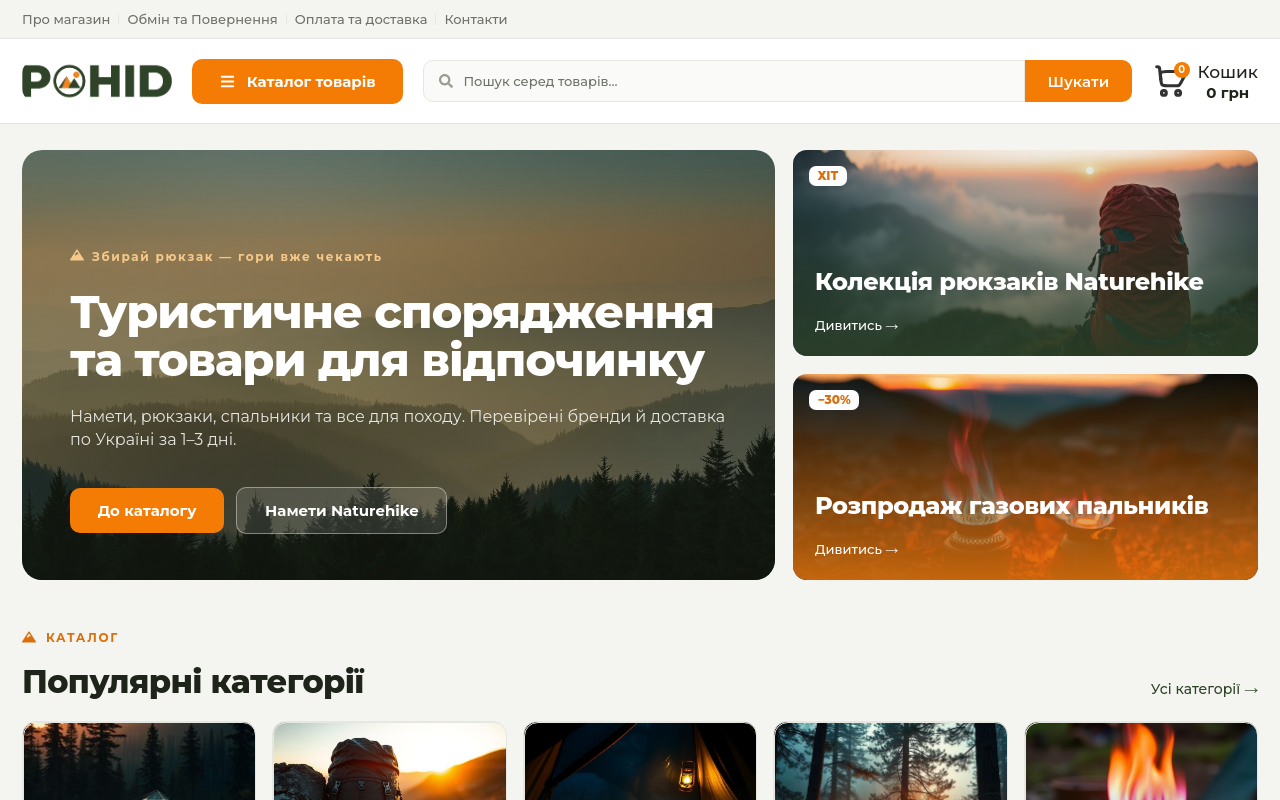Click the cart counter badge showing 0
Viewport: 1280px width, 800px height.
(x=1181, y=70)
